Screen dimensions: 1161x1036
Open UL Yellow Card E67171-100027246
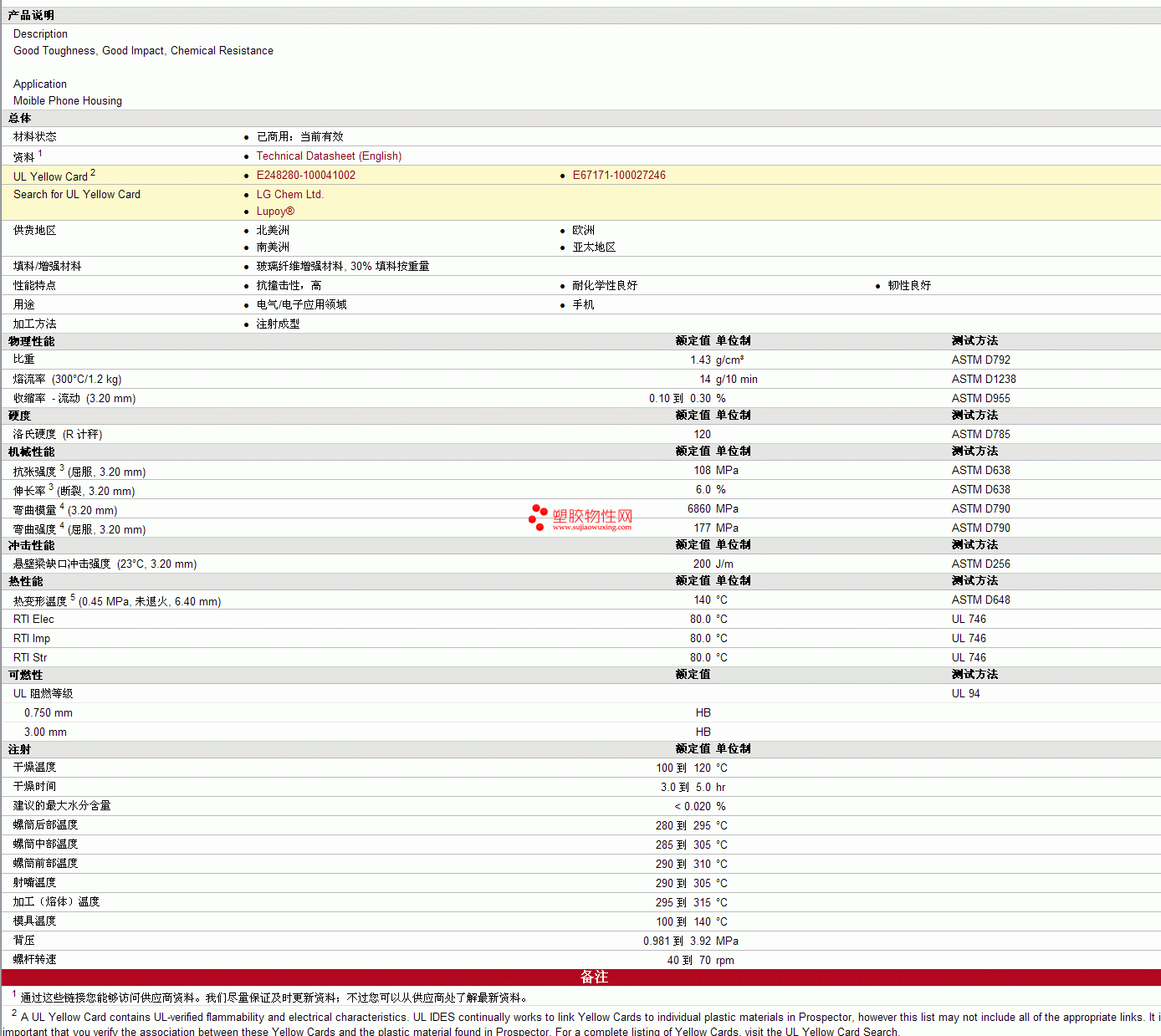point(619,176)
